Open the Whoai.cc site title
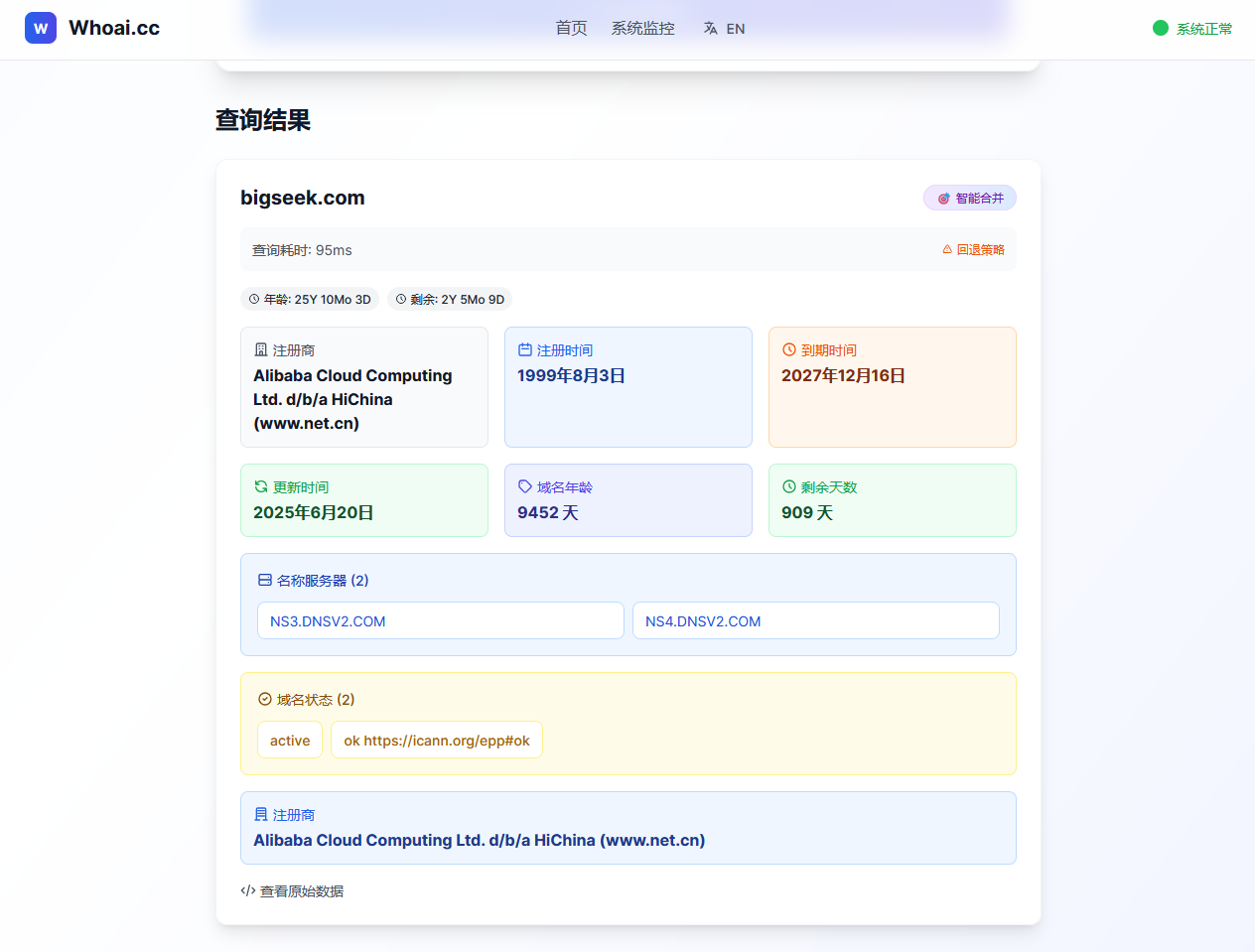 114,28
